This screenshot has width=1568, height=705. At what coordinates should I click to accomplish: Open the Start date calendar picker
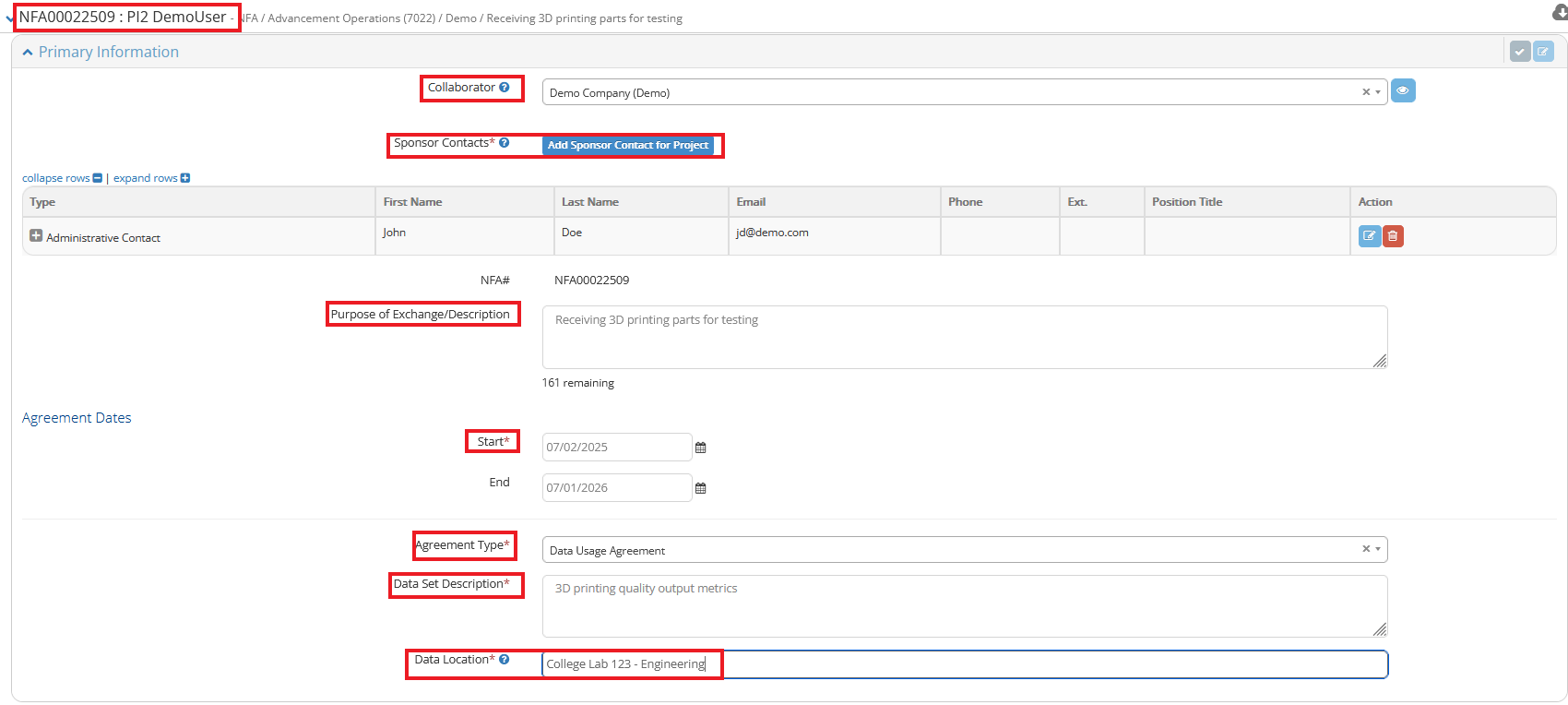point(701,448)
